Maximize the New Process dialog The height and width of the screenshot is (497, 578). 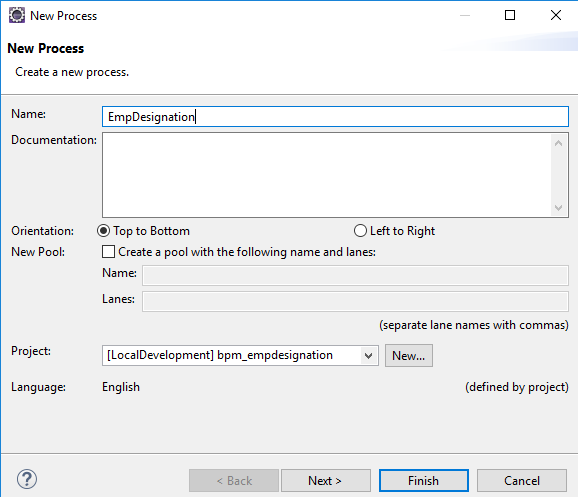[x=510, y=15]
